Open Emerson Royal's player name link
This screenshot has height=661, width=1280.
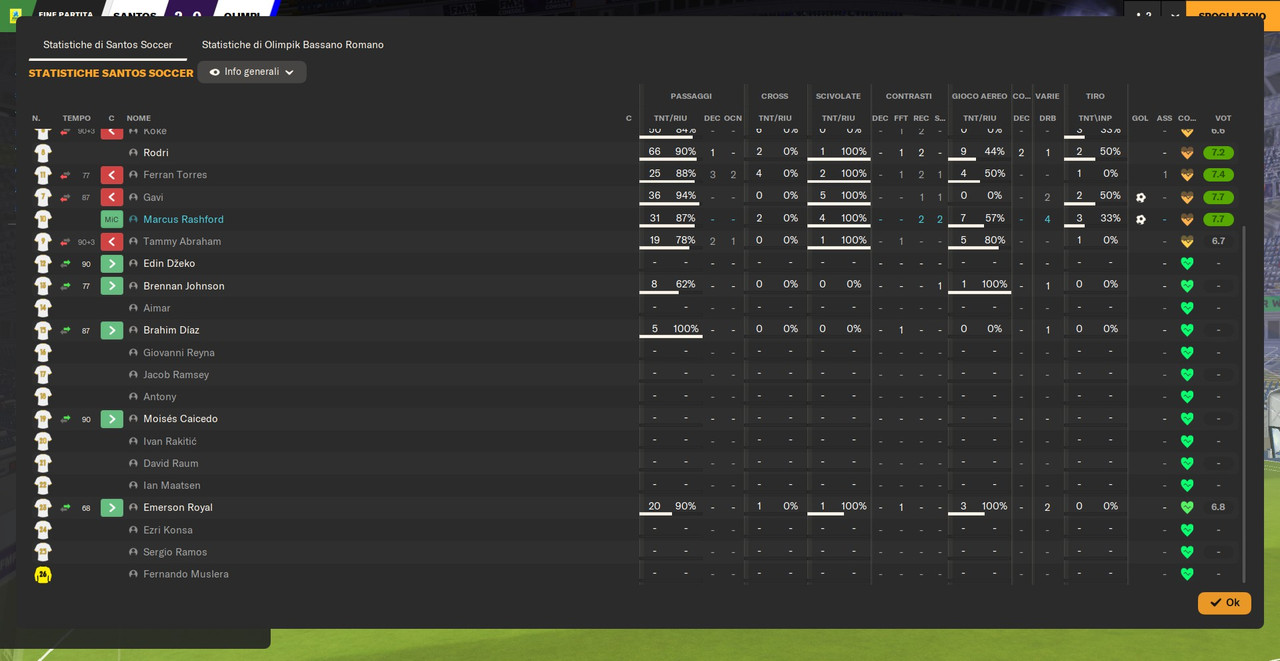178,508
